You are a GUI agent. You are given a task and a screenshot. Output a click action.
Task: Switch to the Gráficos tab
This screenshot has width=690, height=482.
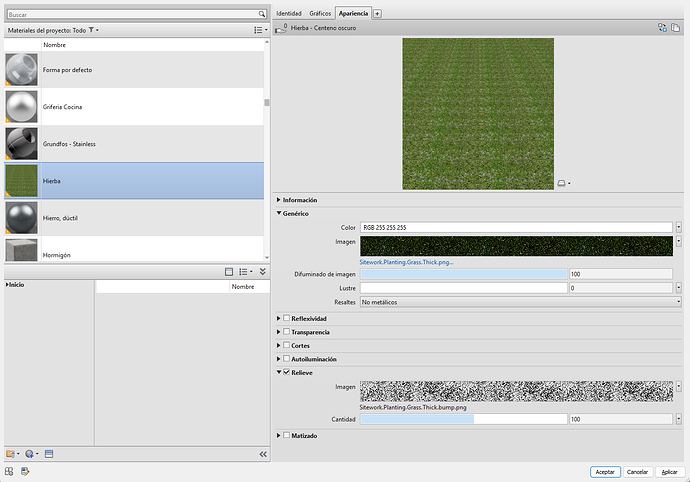320,14
